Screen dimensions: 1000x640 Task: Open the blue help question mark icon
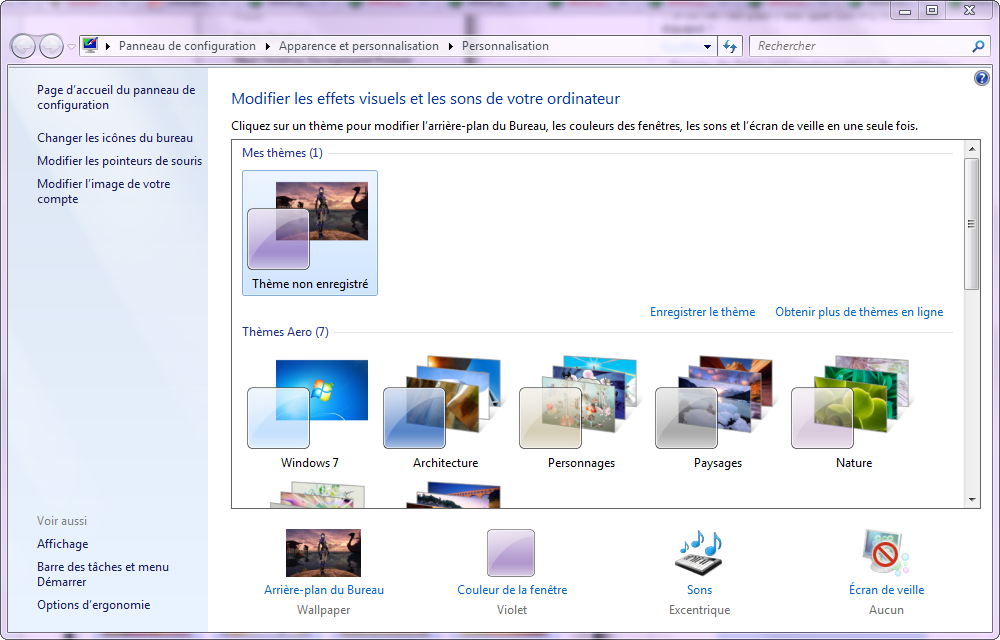[982, 78]
